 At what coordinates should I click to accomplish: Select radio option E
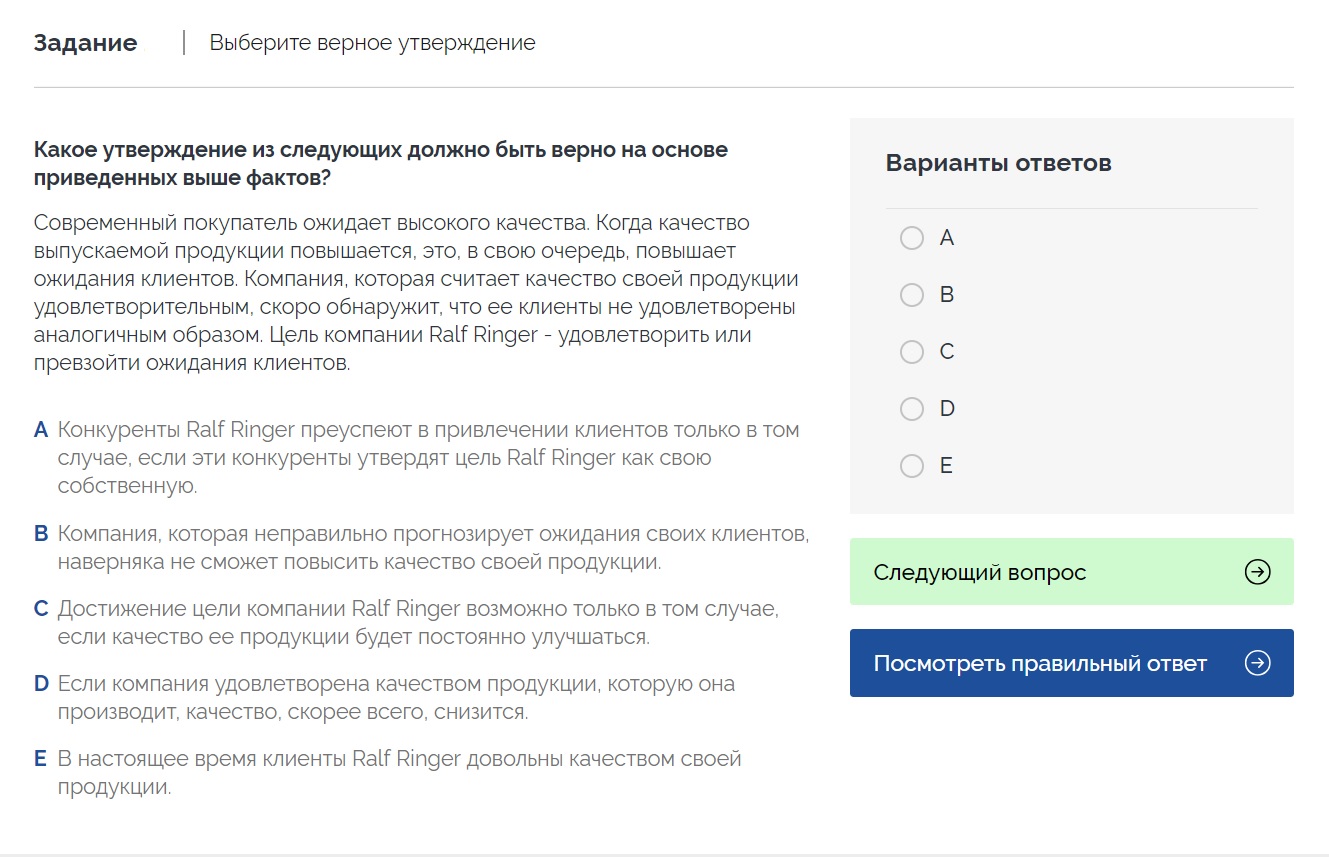[911, 466]
